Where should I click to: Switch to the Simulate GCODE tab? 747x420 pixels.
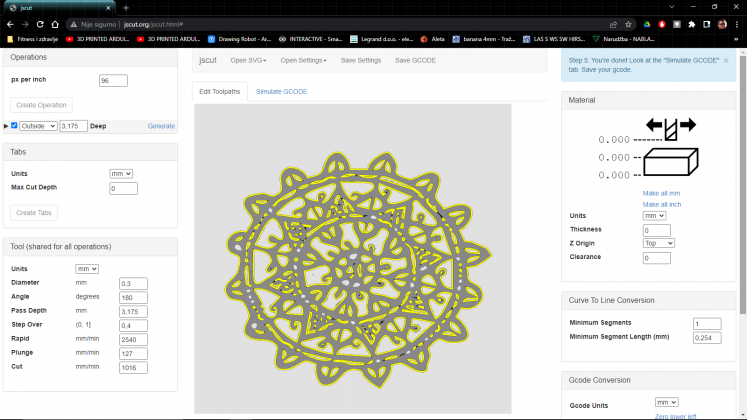pyautogui.click(x=281, y=91)
